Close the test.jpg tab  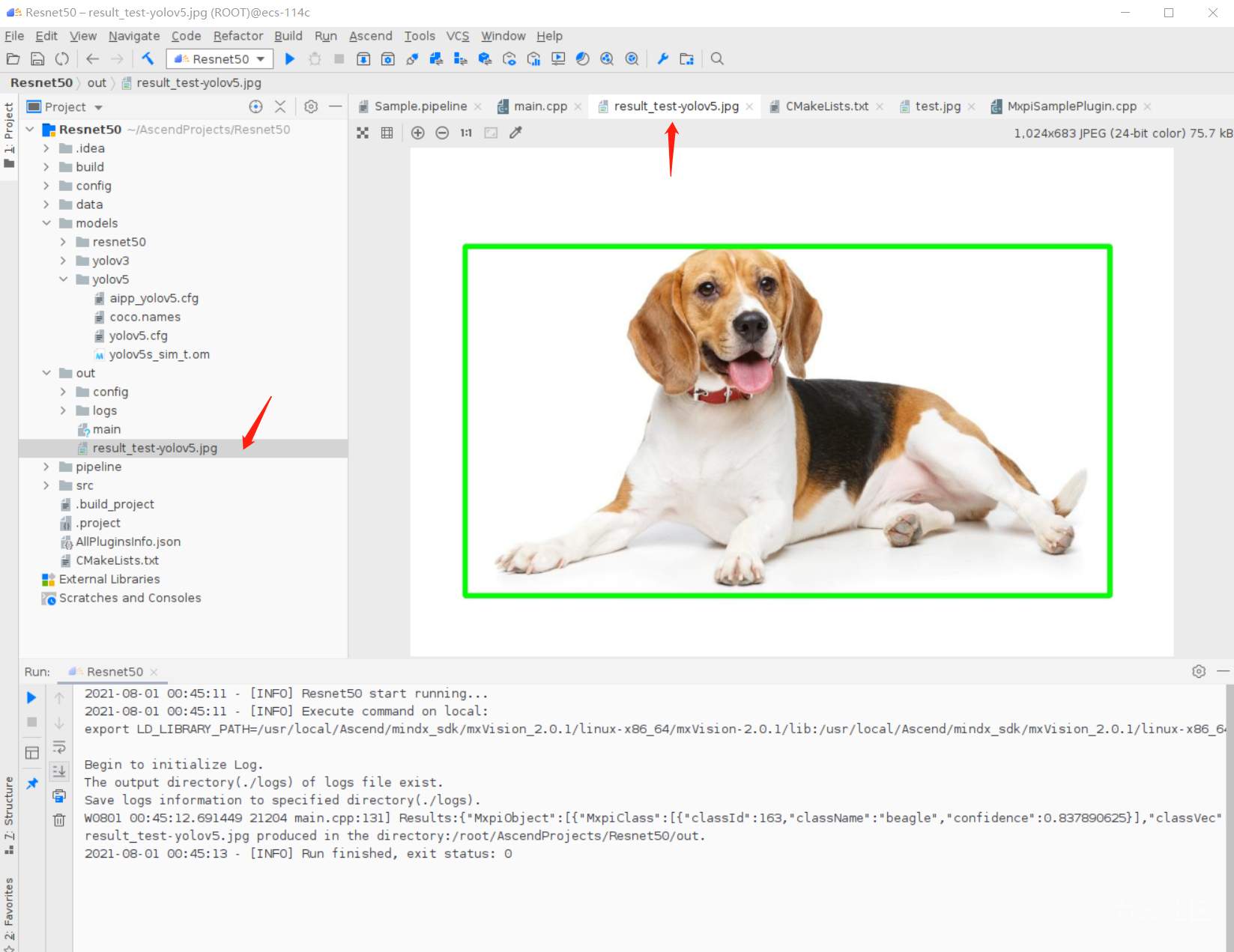tap(972, 107)
